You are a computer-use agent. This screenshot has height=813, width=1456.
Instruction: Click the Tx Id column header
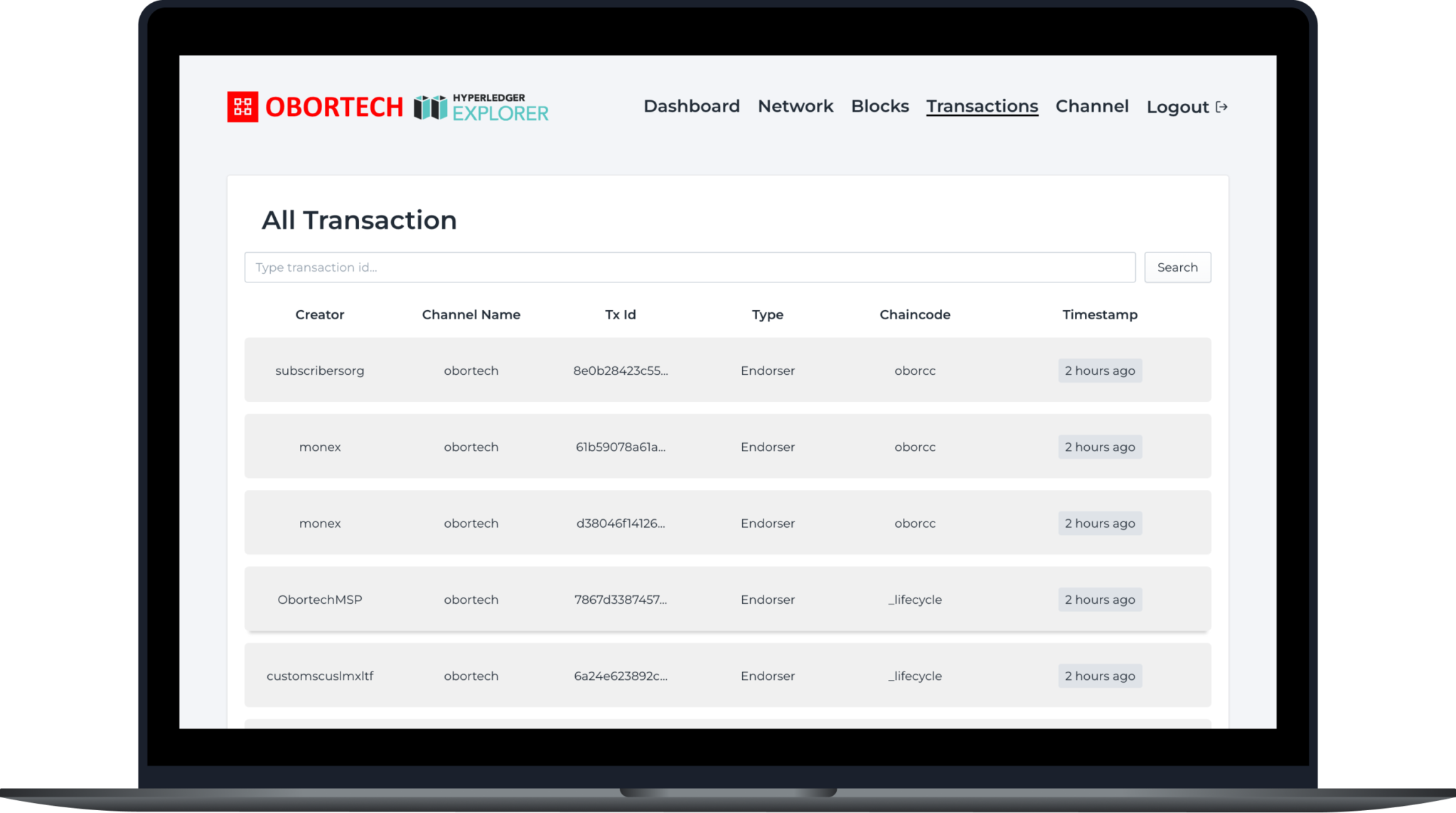621,314
